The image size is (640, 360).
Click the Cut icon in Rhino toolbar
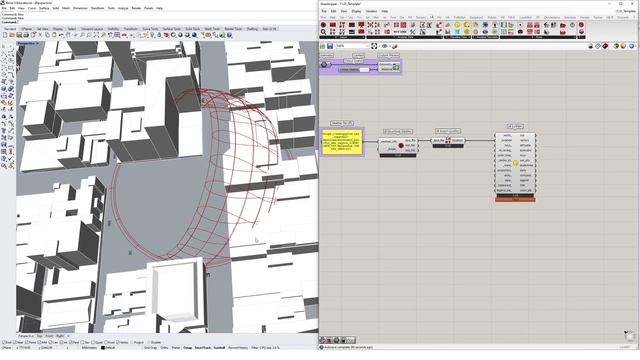tap(40, 35)
